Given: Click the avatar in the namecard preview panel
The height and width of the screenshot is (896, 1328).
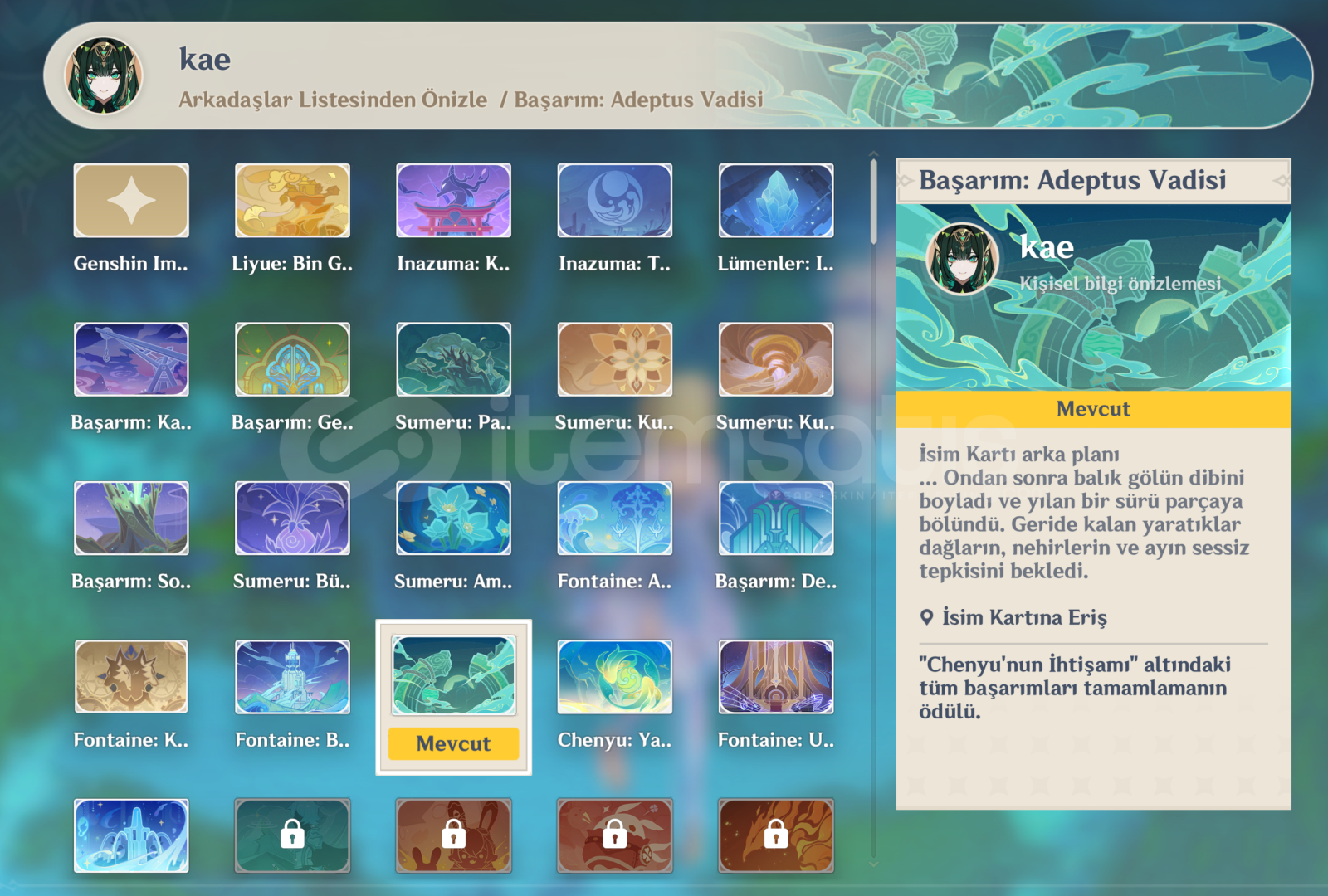Looking at the screenshot, I should point(962,259).
